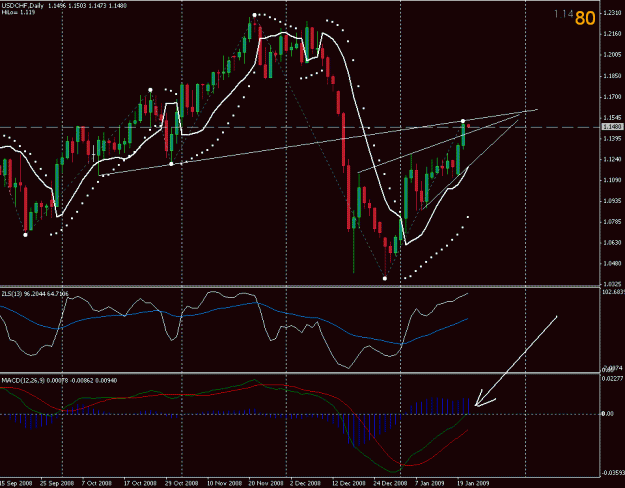Click the 15 Sep 2008 date label

pyautogui.click(x=14, y=483)
